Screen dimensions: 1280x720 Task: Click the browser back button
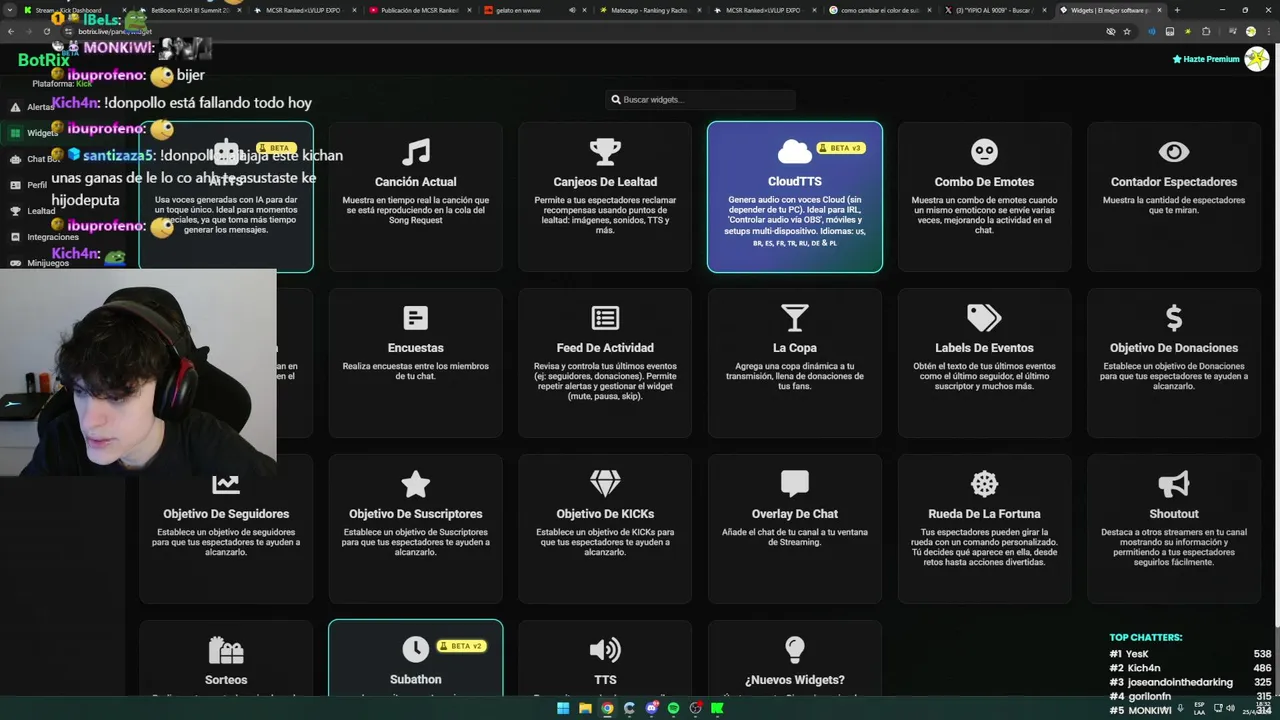(10, 31)
